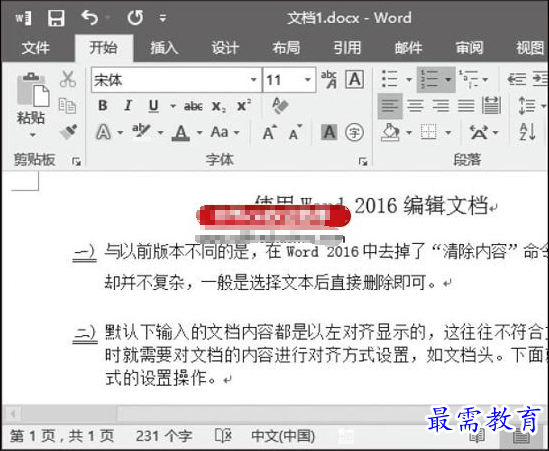Viewport: 549px width, 451px height.
Task: Apply text highlight color
Action: pos(141,132)
